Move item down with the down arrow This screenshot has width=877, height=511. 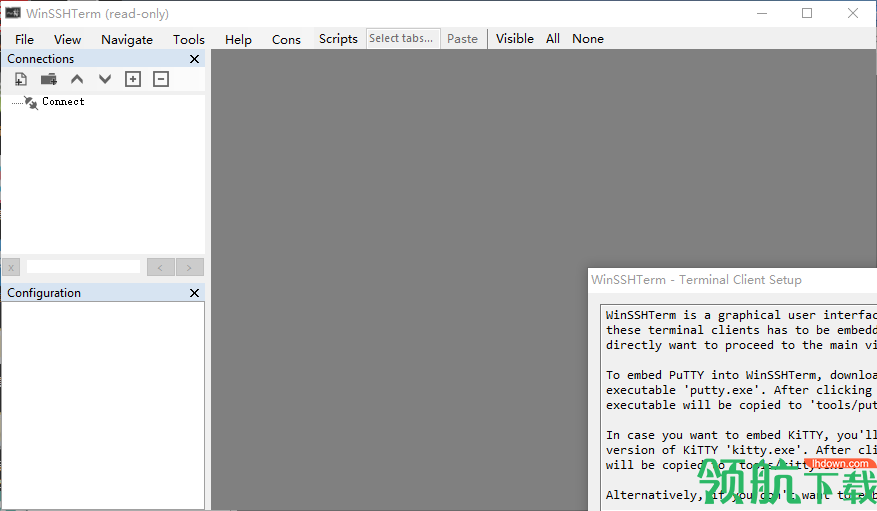(105, 79)
